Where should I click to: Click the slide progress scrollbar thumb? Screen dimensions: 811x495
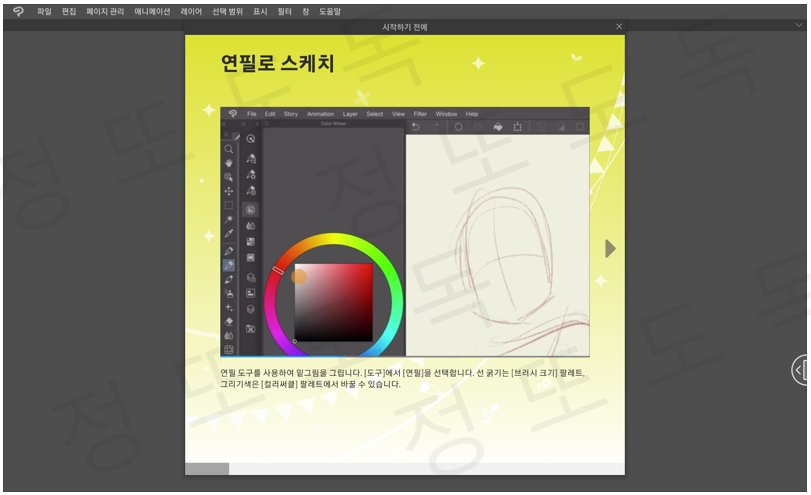[207, 469]
